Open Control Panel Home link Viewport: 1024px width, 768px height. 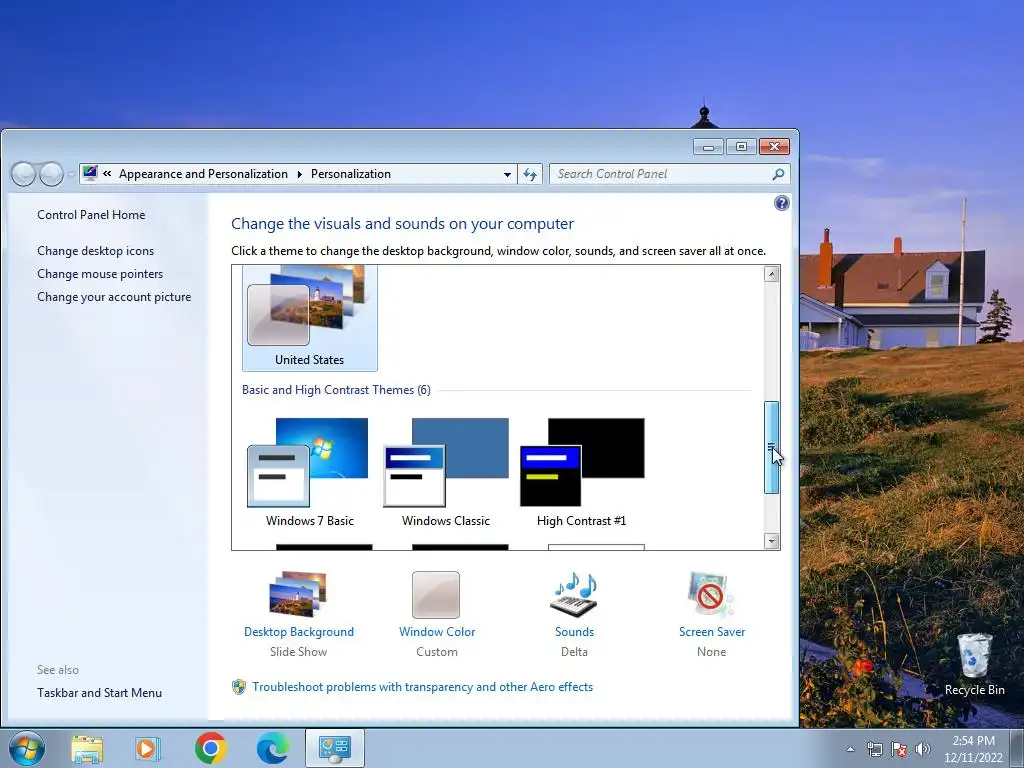click(91, 215)
